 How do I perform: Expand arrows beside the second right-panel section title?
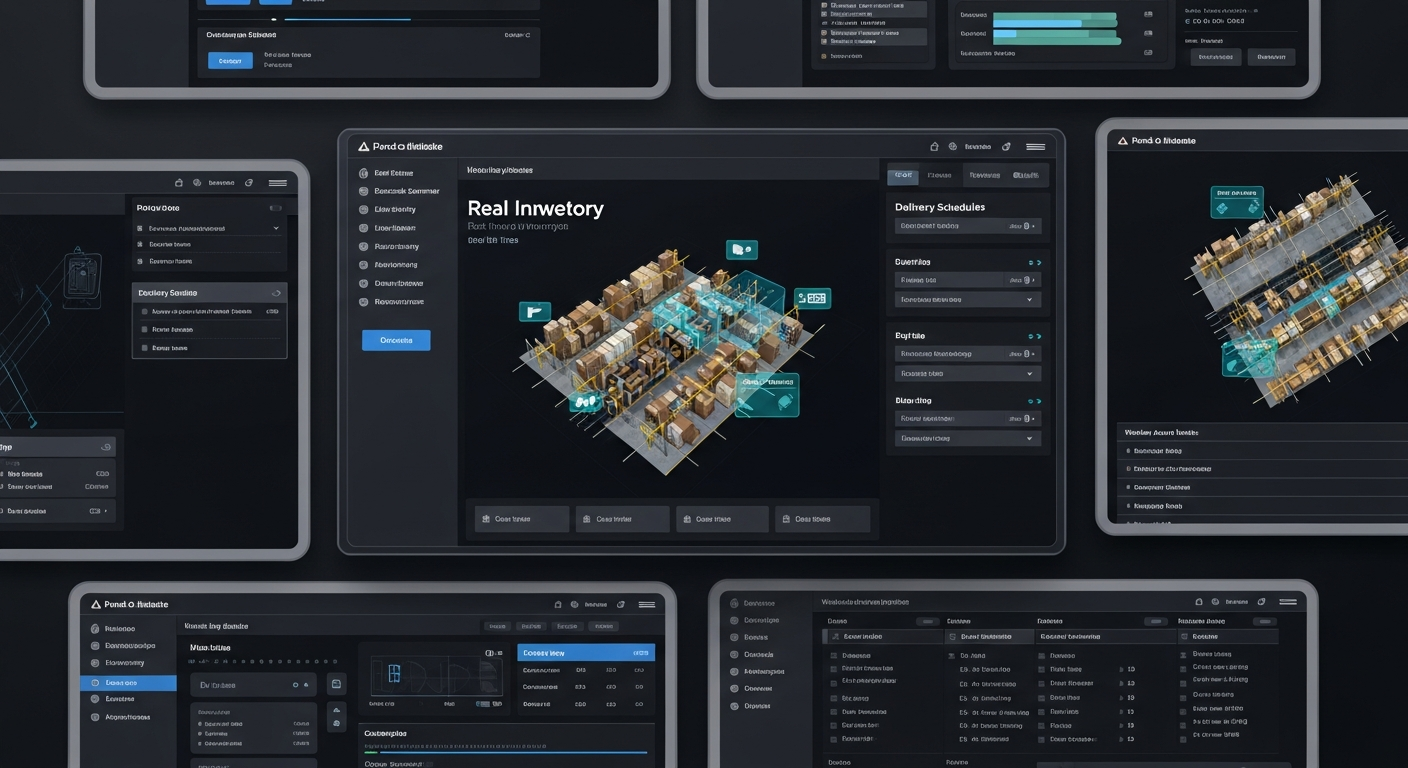pos(1034,263)
